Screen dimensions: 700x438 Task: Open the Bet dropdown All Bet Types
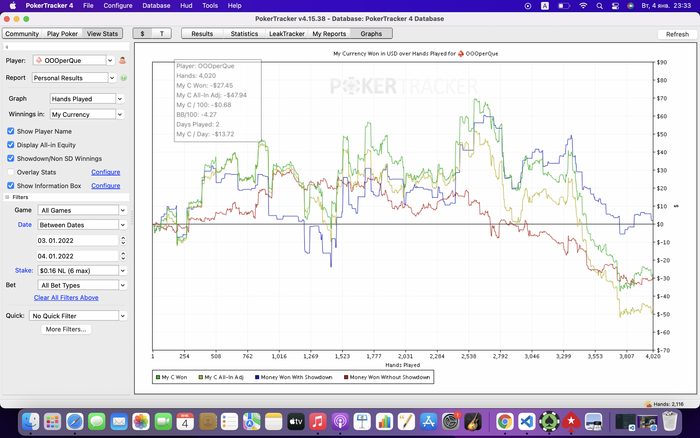(82, 285)
